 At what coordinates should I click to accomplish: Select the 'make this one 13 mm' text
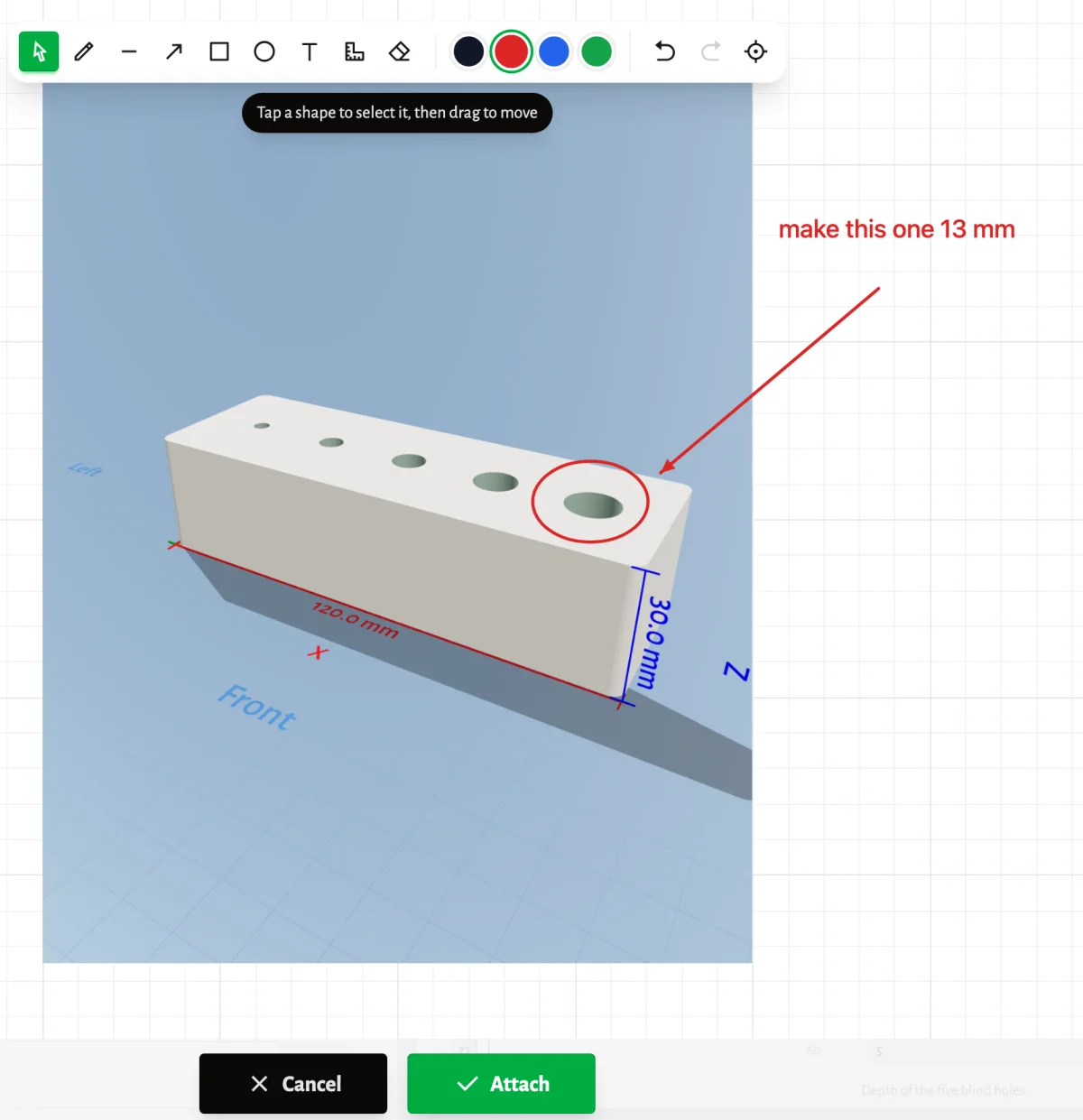896,229
